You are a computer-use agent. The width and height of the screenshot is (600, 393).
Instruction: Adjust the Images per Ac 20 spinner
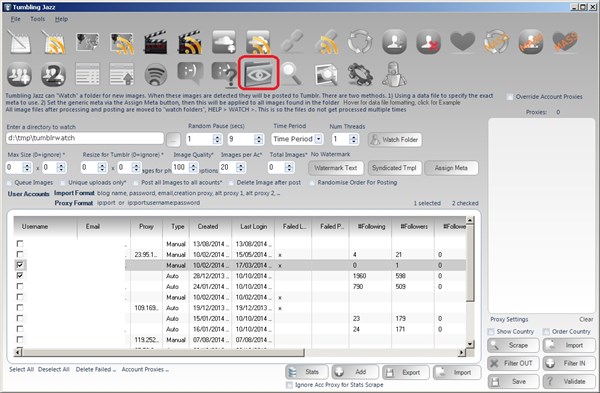241,167
